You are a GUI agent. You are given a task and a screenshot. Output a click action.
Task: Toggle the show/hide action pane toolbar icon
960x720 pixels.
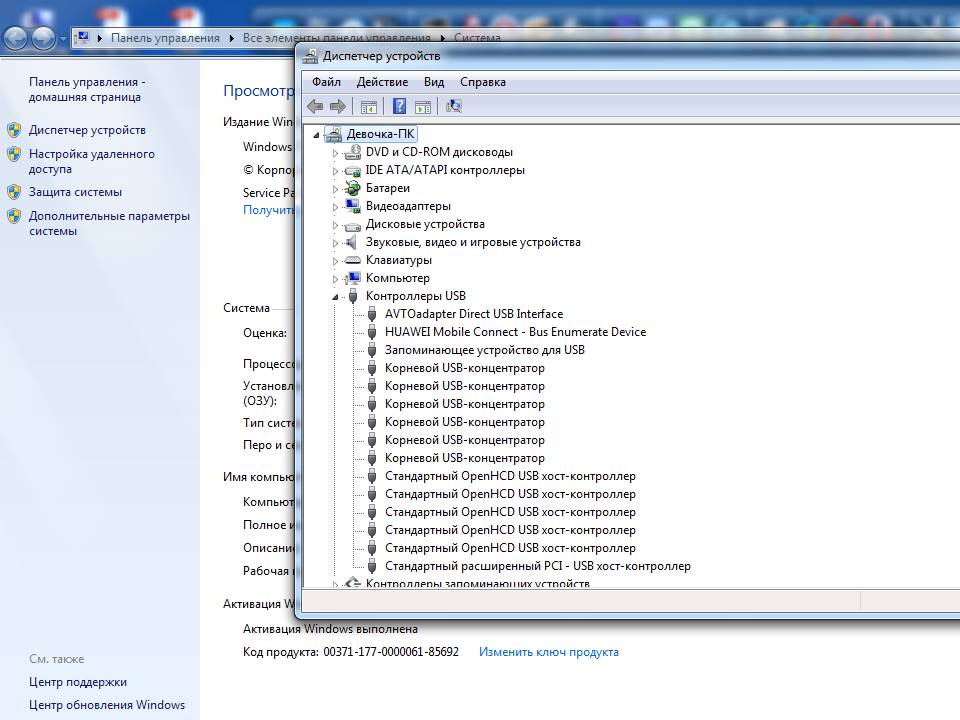[422, 106]
